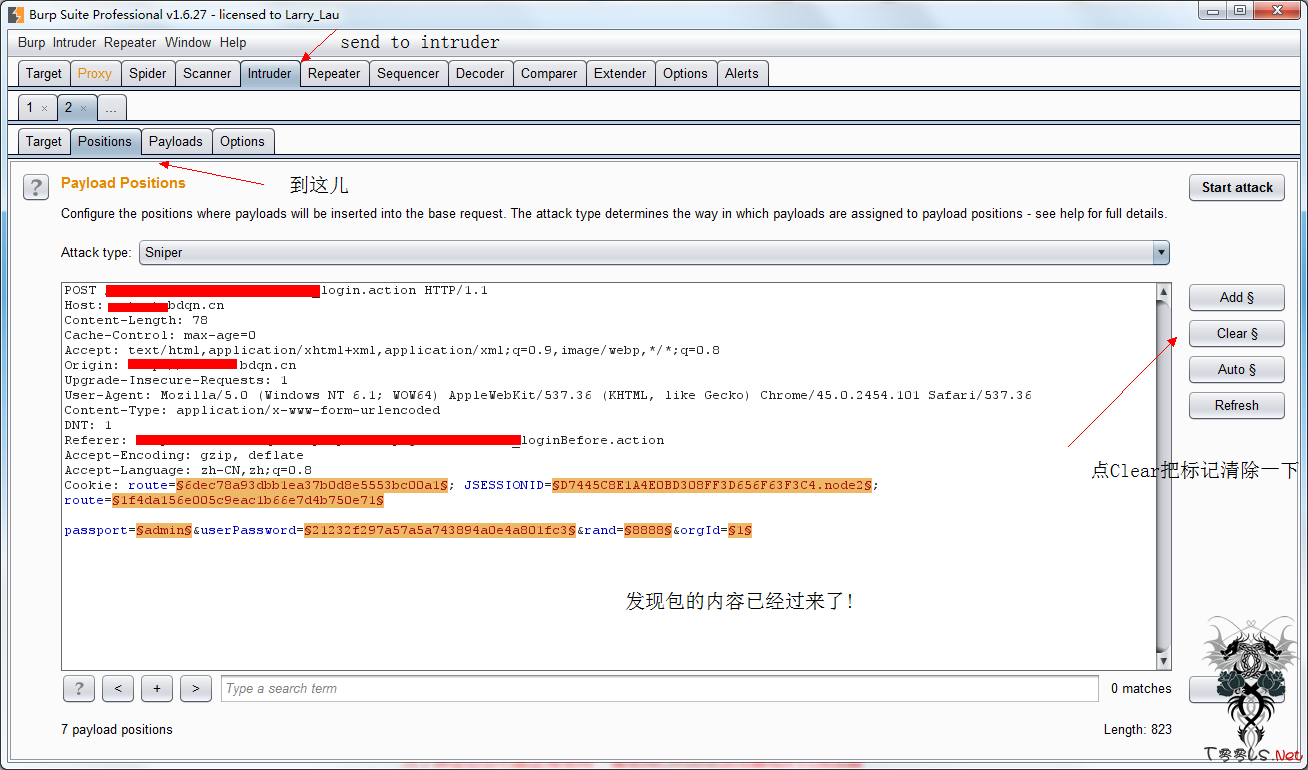Click the §admin§ passport payload marker
This screenshot has height=770, width=1308.
tap(164, 530)
